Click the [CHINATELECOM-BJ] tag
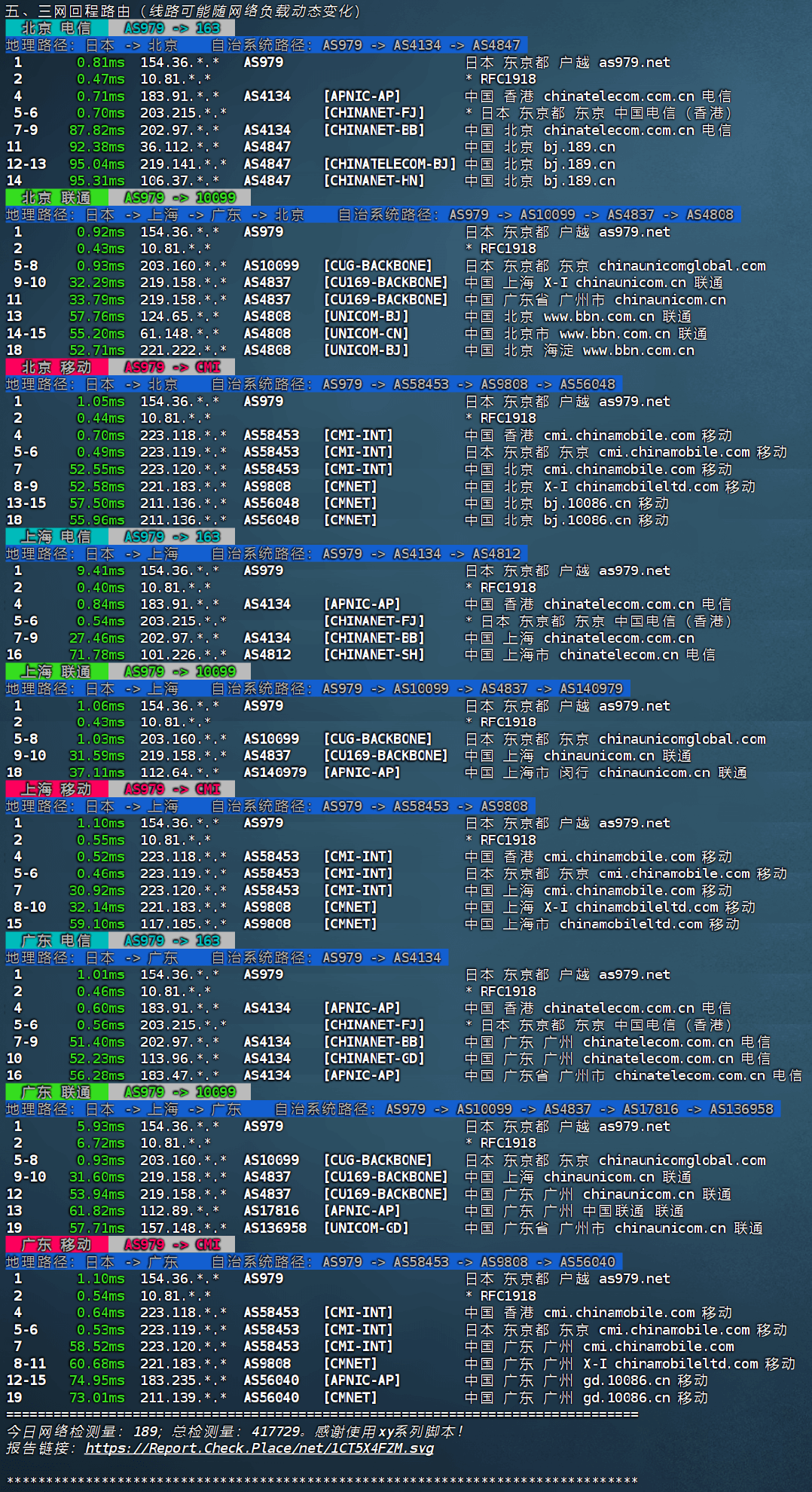Viewport: 812px width, 1492px height. [x=389, y=164]
